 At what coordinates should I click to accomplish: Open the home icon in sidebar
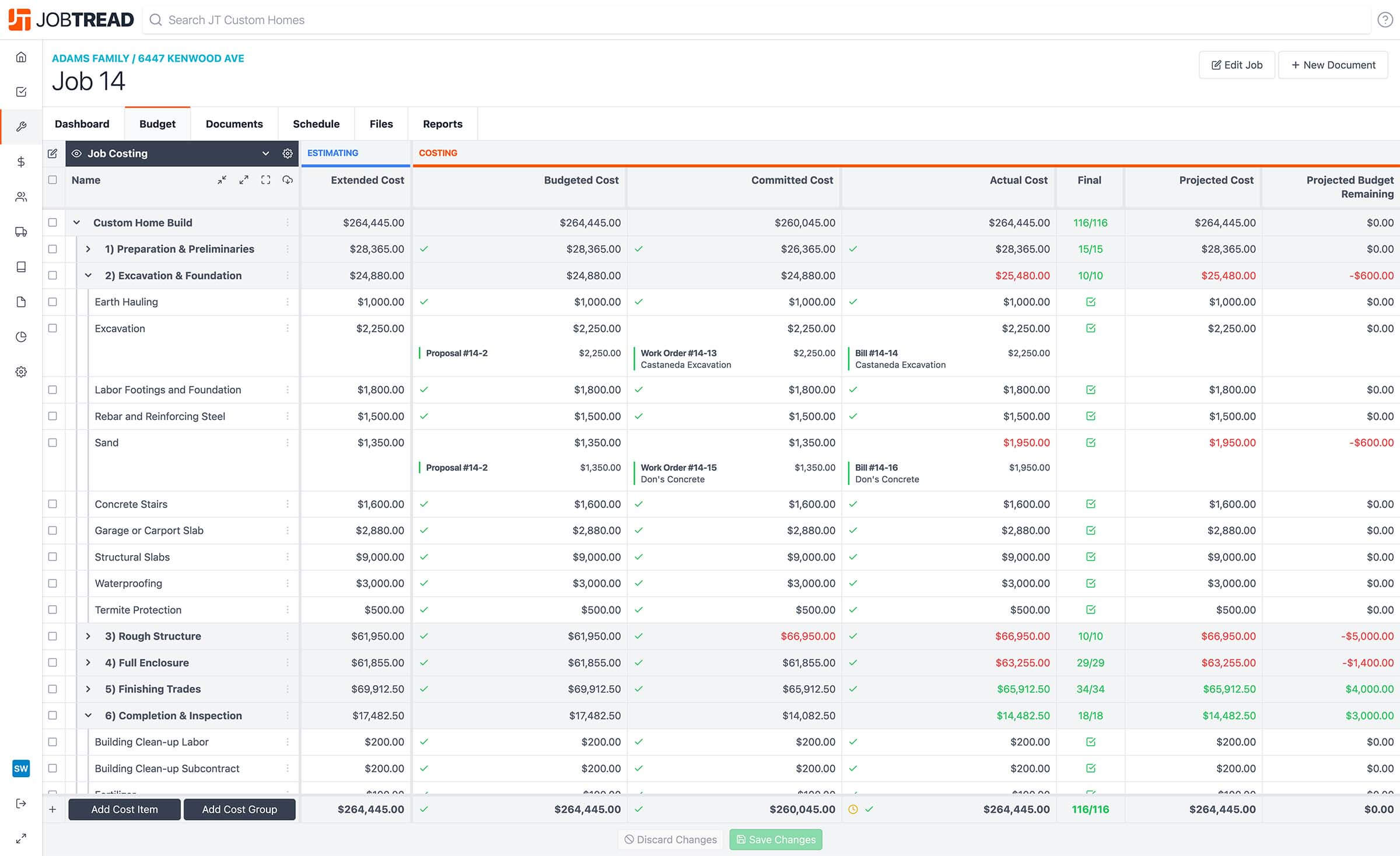click(x=21, y=57)
